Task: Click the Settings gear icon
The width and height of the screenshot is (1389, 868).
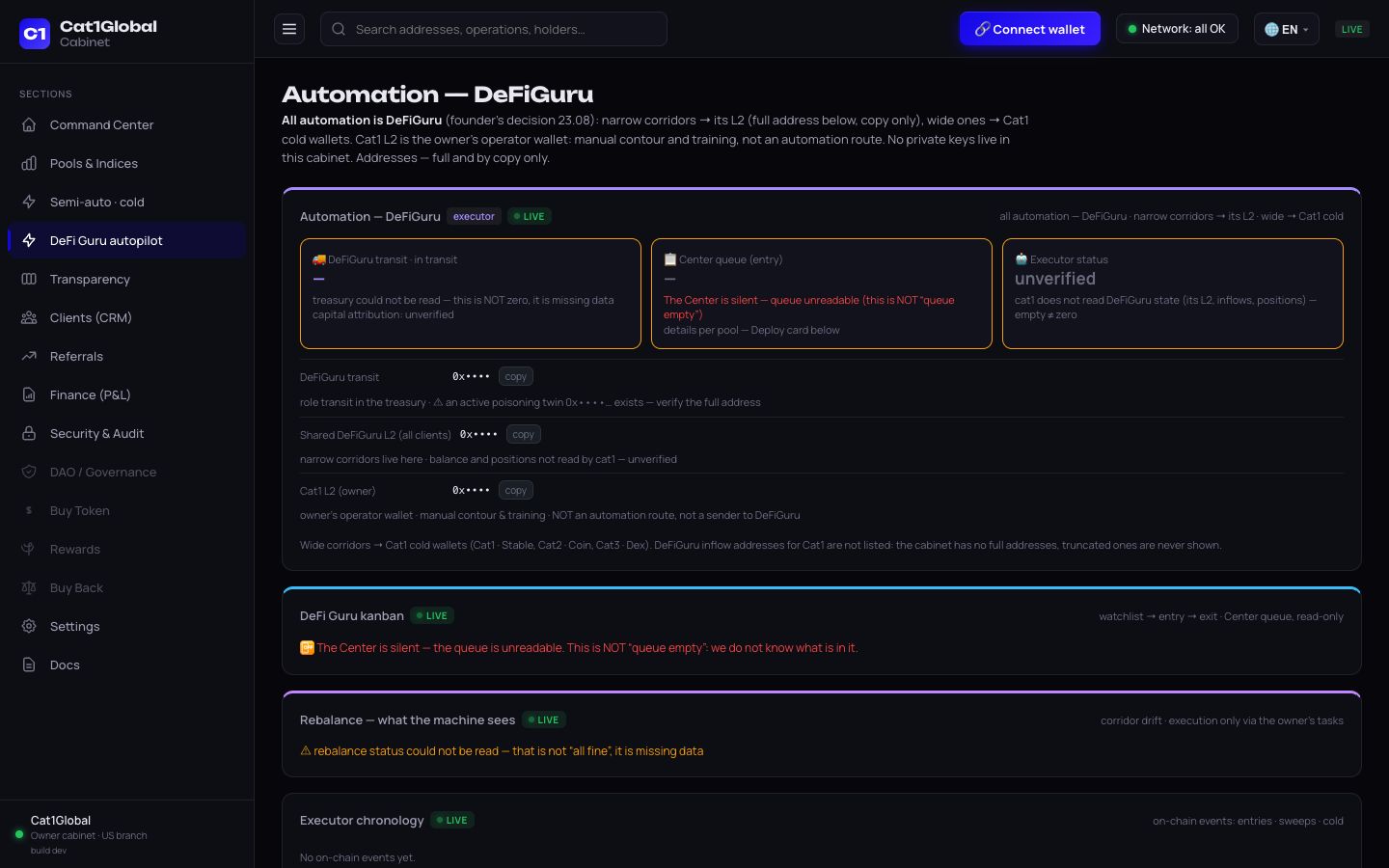Action: [29, 626]
